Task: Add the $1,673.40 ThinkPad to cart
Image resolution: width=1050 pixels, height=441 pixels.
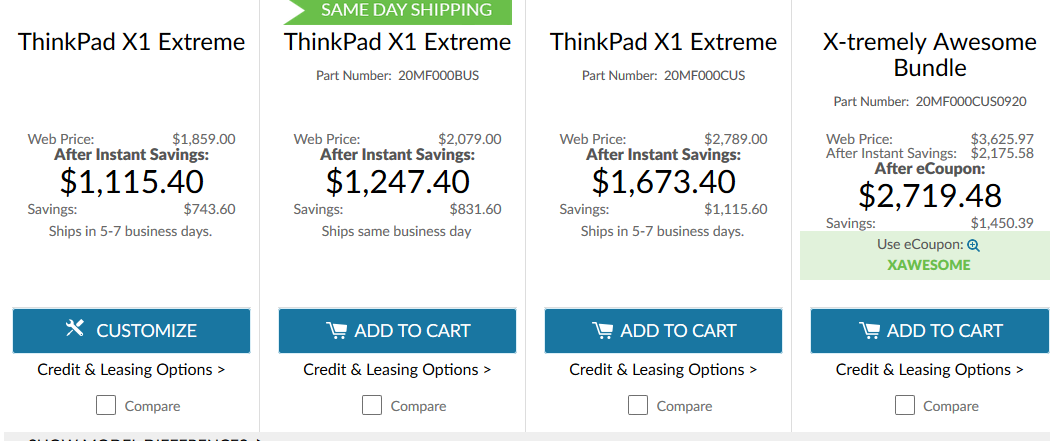Action: point(663,331)
